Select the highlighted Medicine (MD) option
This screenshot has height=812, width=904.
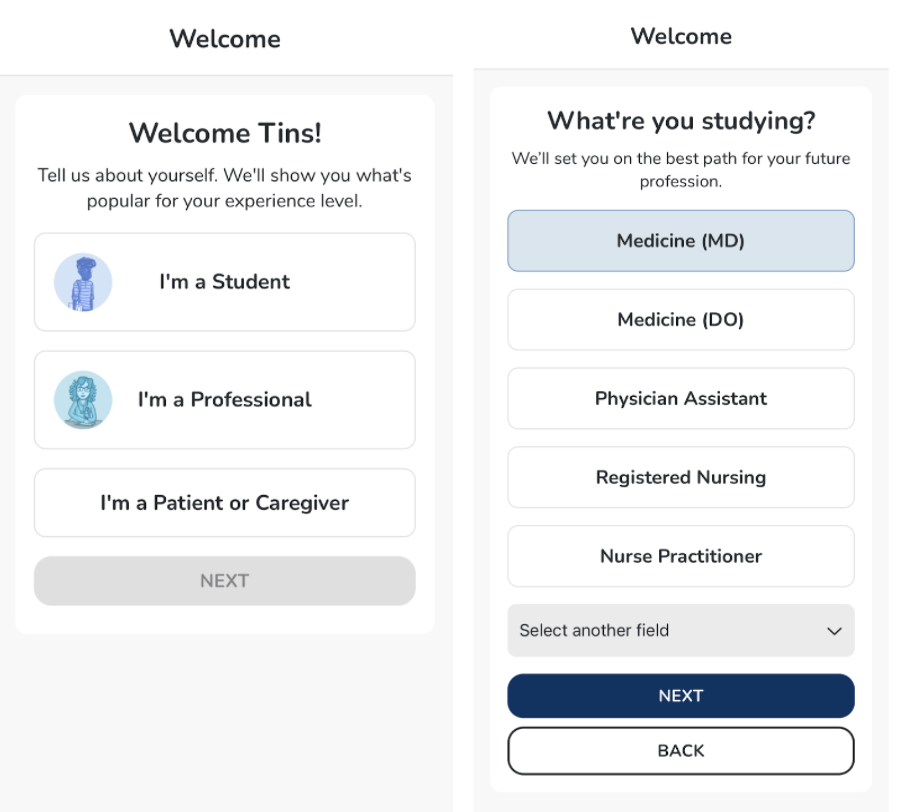click(680, 241)
